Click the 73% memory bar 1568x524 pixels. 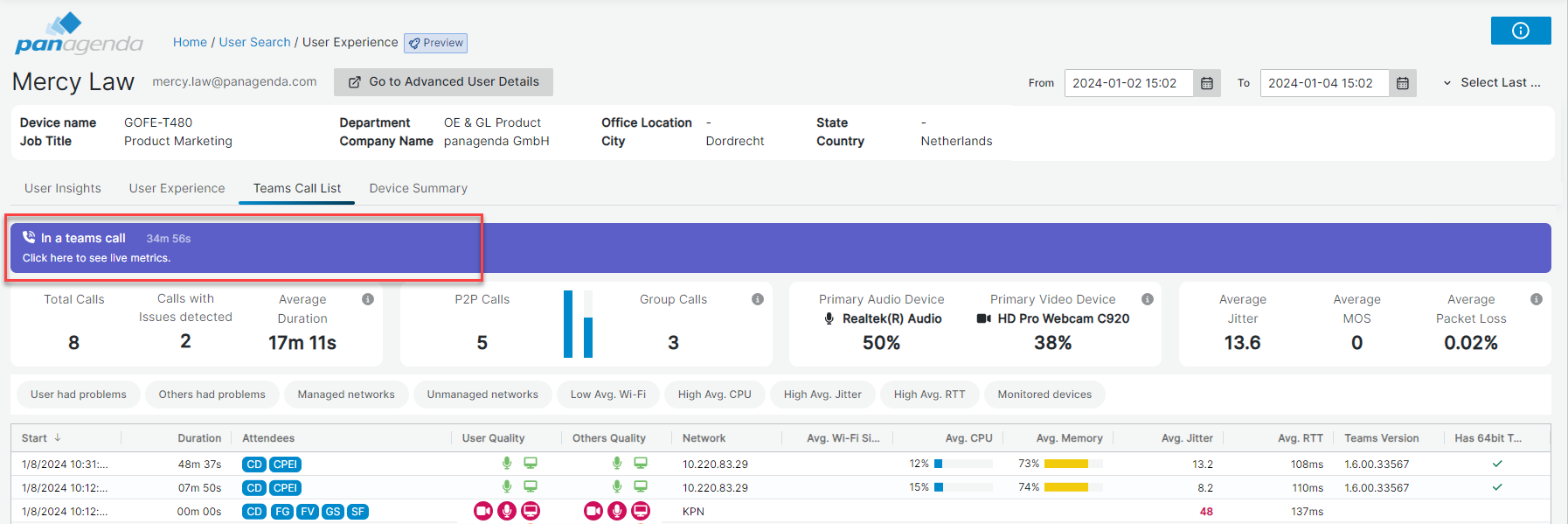tap(1073, 464)
